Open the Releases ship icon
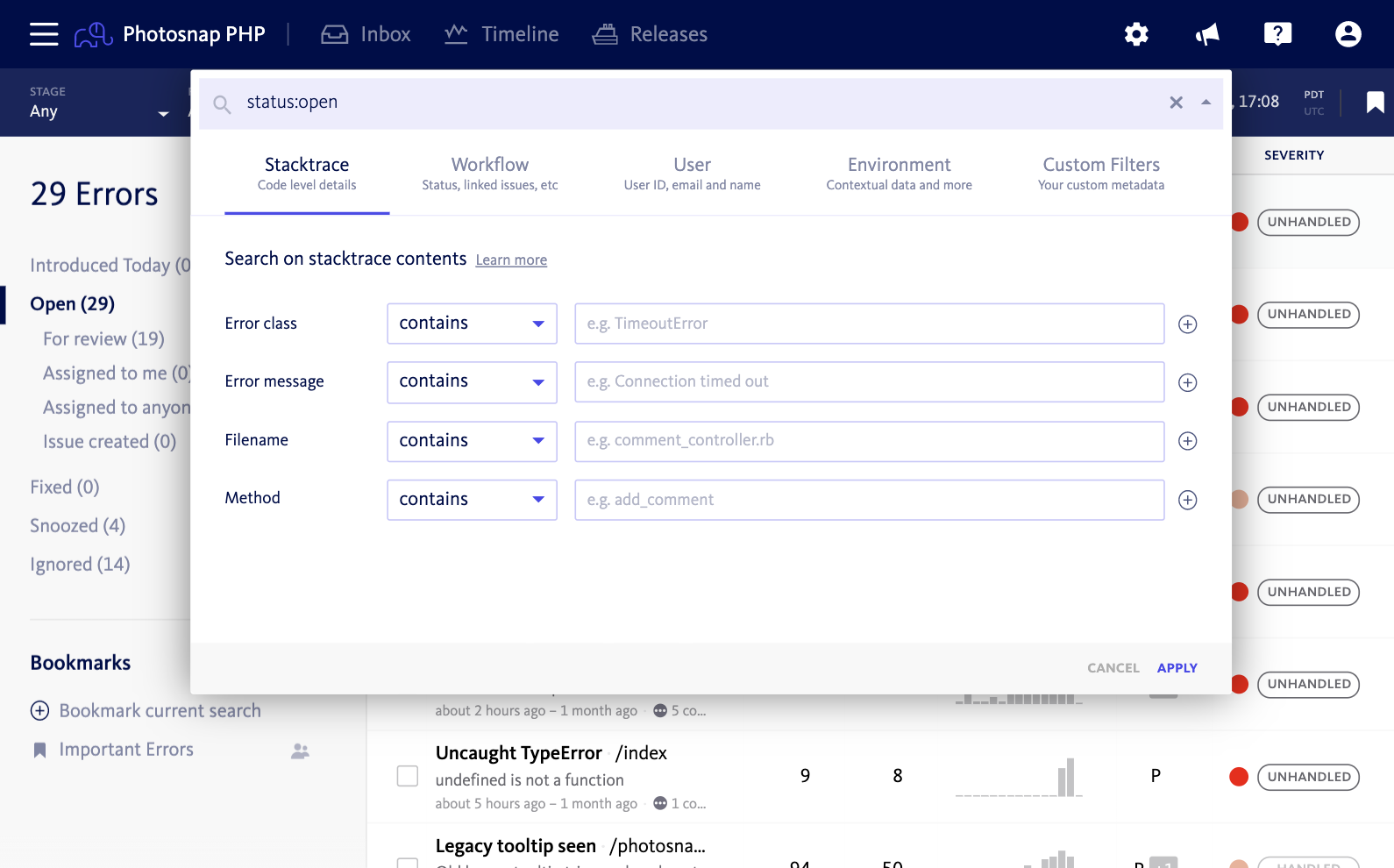Screen dimensions: 1394x868 (605, 34)
